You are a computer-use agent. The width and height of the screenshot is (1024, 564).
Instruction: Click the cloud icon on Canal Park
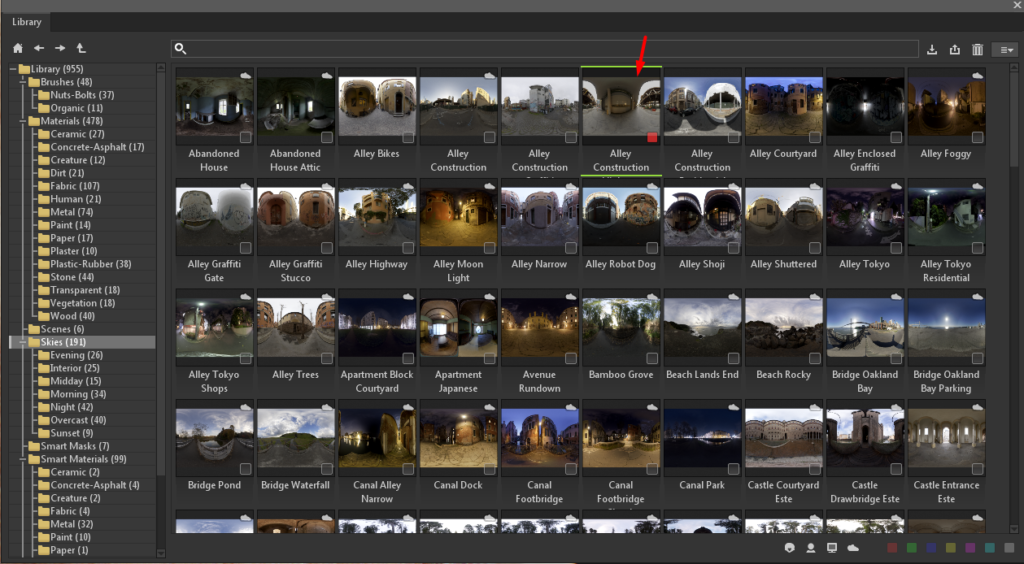[733, 407]
